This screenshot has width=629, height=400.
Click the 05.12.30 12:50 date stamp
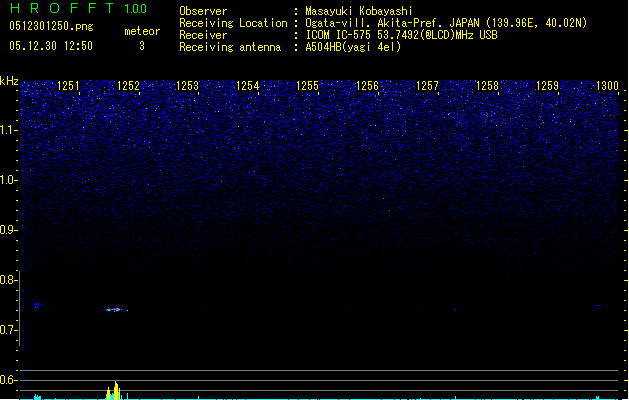51,46
